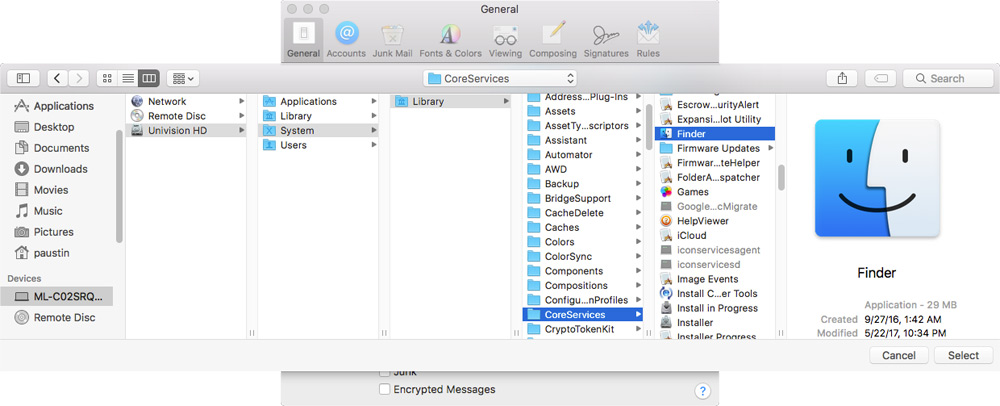Toggle the Encrypted Messages checkbox
Screen dimensions: 1000x406
point(385,389)
